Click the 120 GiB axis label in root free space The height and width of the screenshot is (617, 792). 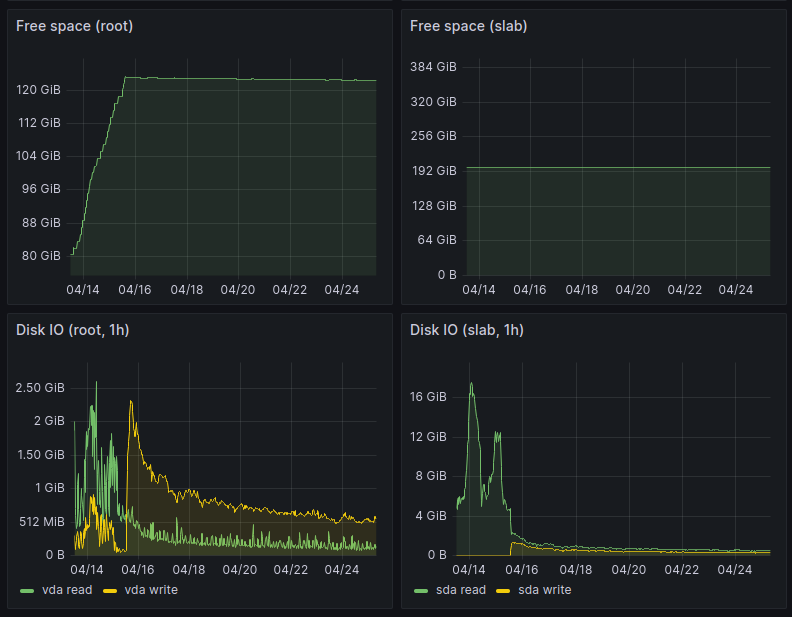pos(38,90)
